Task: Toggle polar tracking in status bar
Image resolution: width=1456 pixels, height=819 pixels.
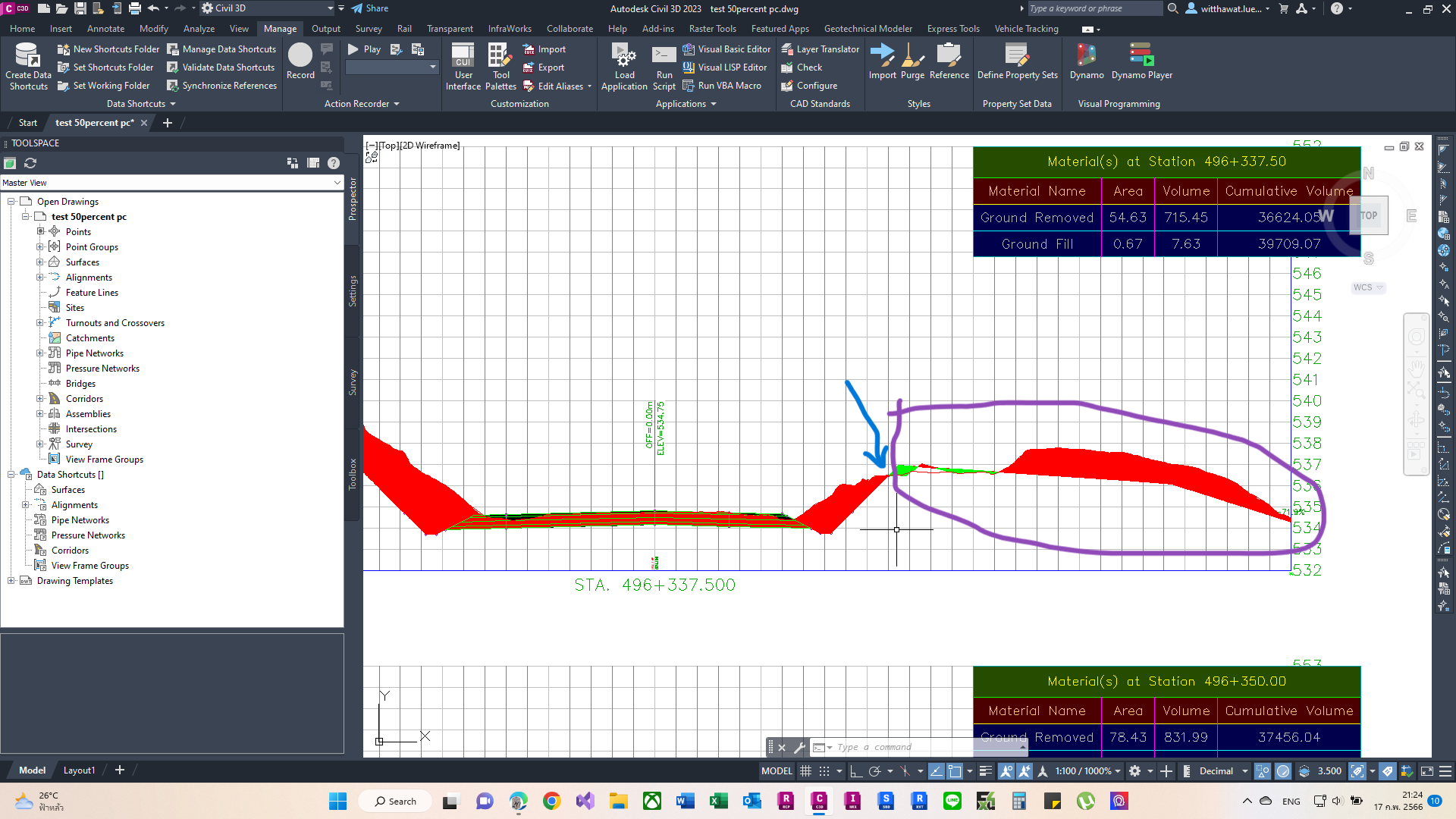Action: tap(874, 771)
